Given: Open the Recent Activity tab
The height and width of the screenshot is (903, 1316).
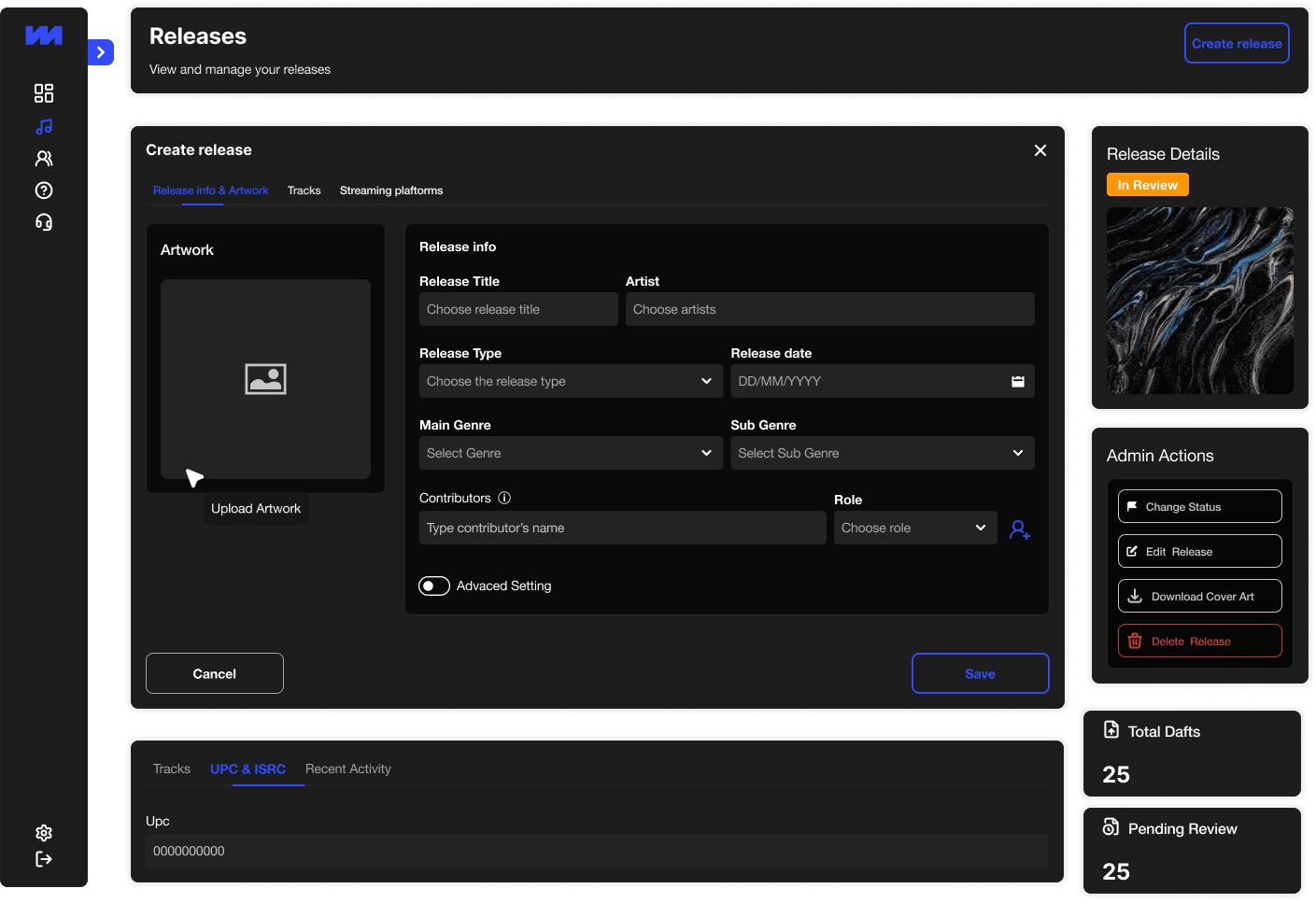Looking at the screenshot, I should [x=348, y=769].
